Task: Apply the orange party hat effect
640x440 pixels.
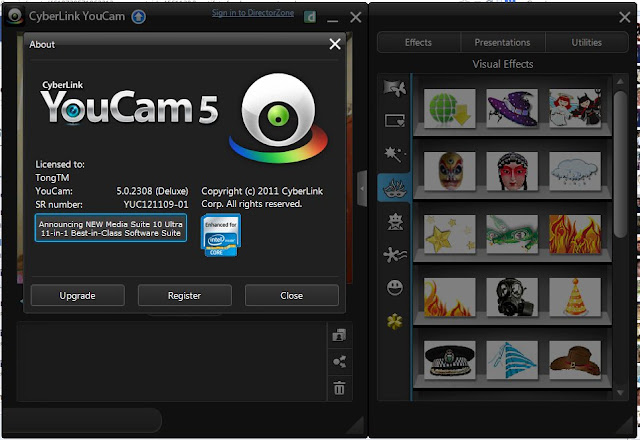Action: pos(575,297)
